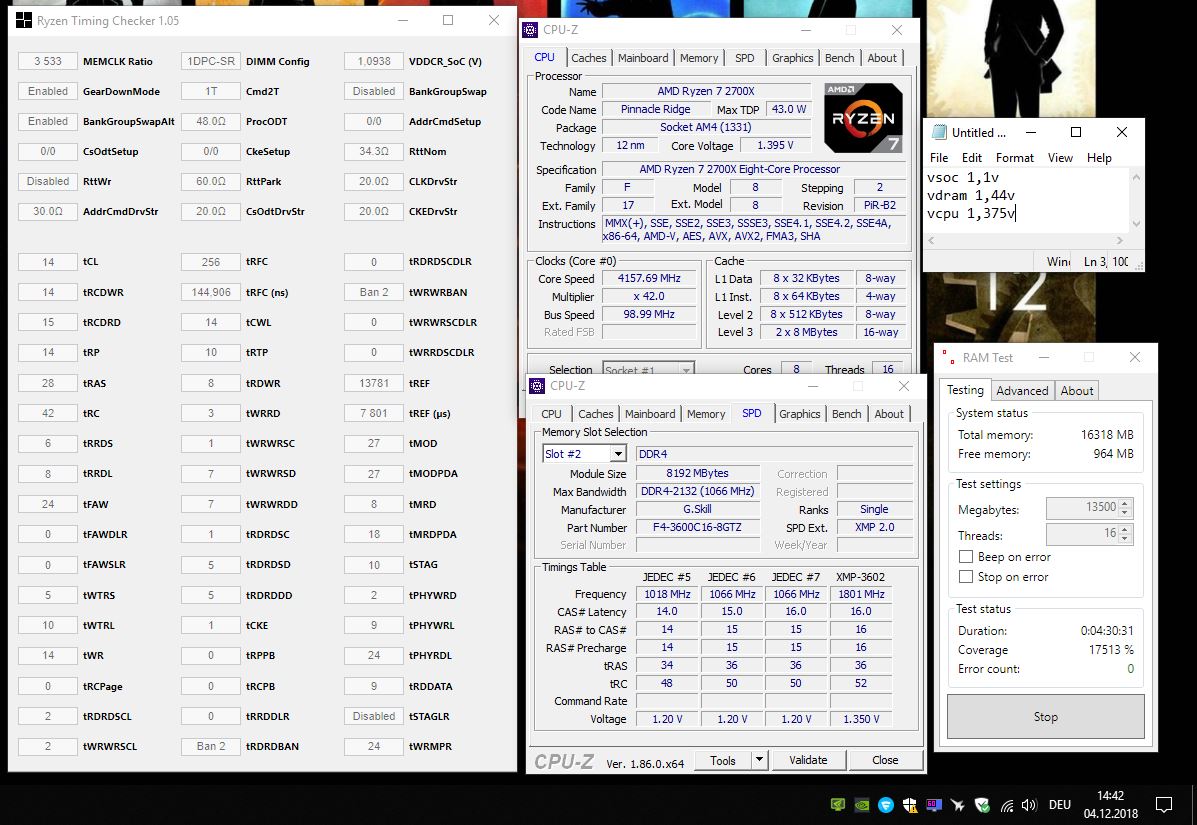Click the Part Number F4-3600C16-8GTZ field
Image resolution: width=1197 pixels, height=825 pixels.
pyautogui.click(x=697, y=527)
